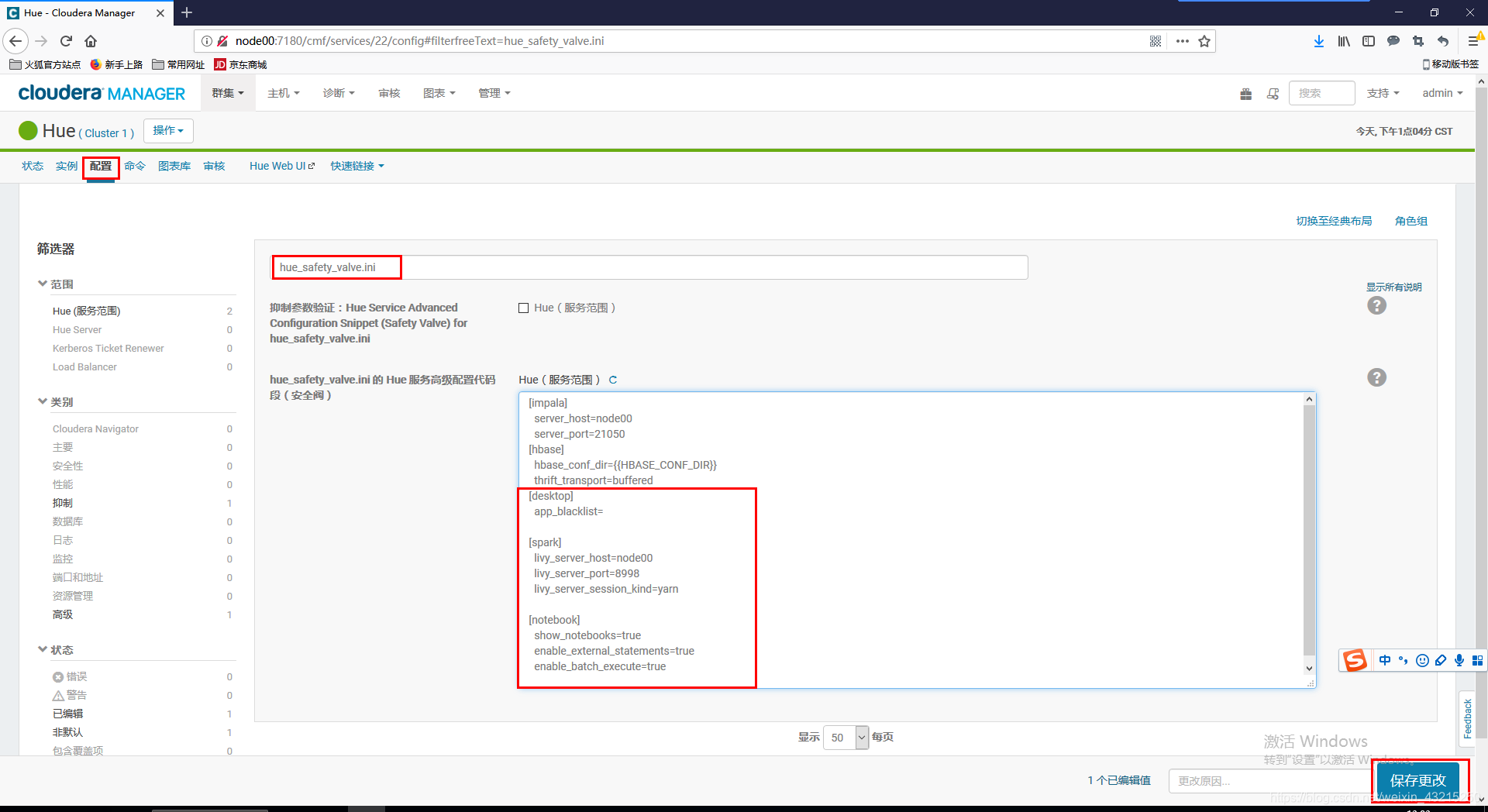Open the 群集 dropdown menu

pos(228,93)
